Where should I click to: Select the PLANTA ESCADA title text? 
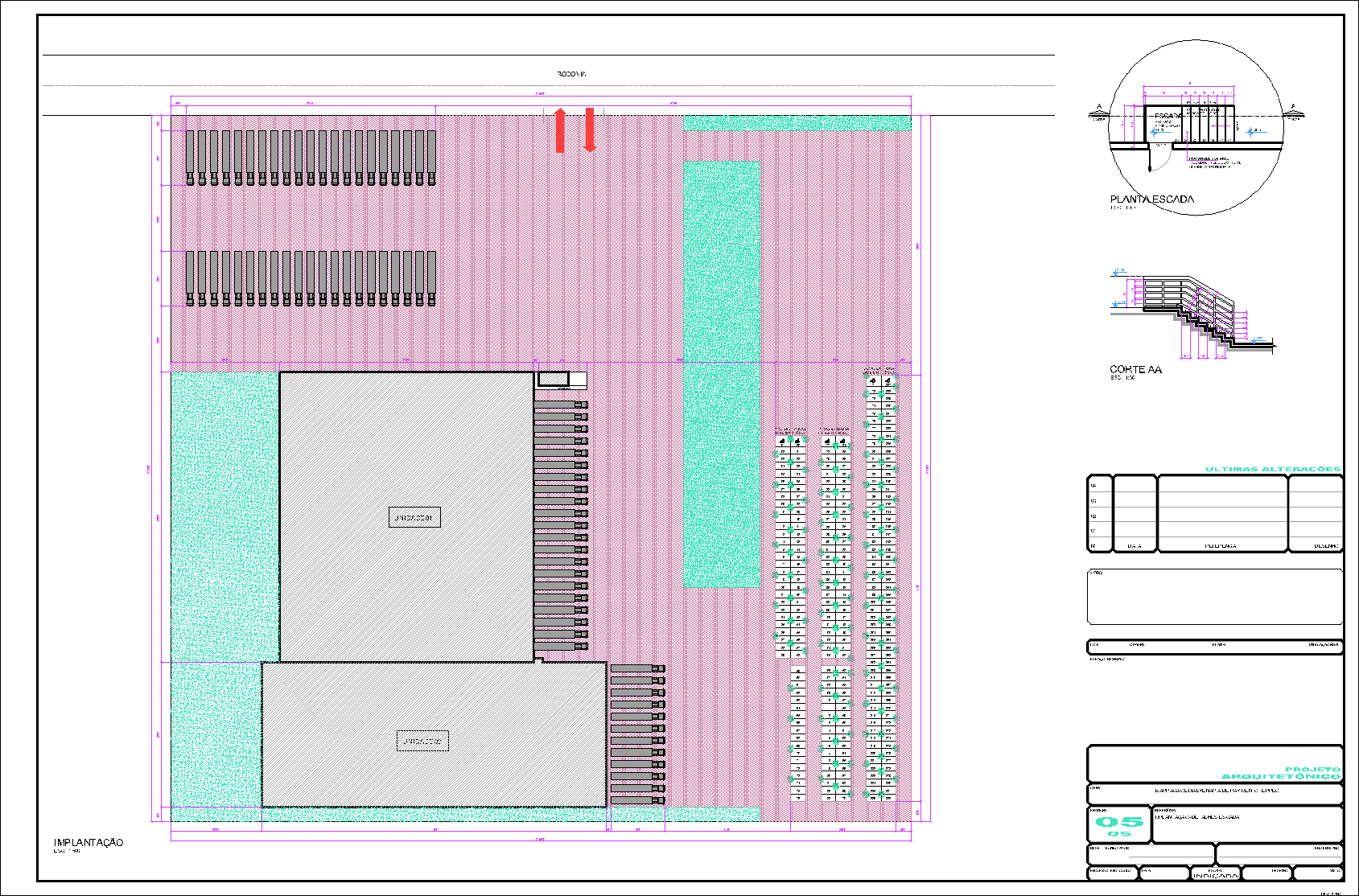[1151, 199]
